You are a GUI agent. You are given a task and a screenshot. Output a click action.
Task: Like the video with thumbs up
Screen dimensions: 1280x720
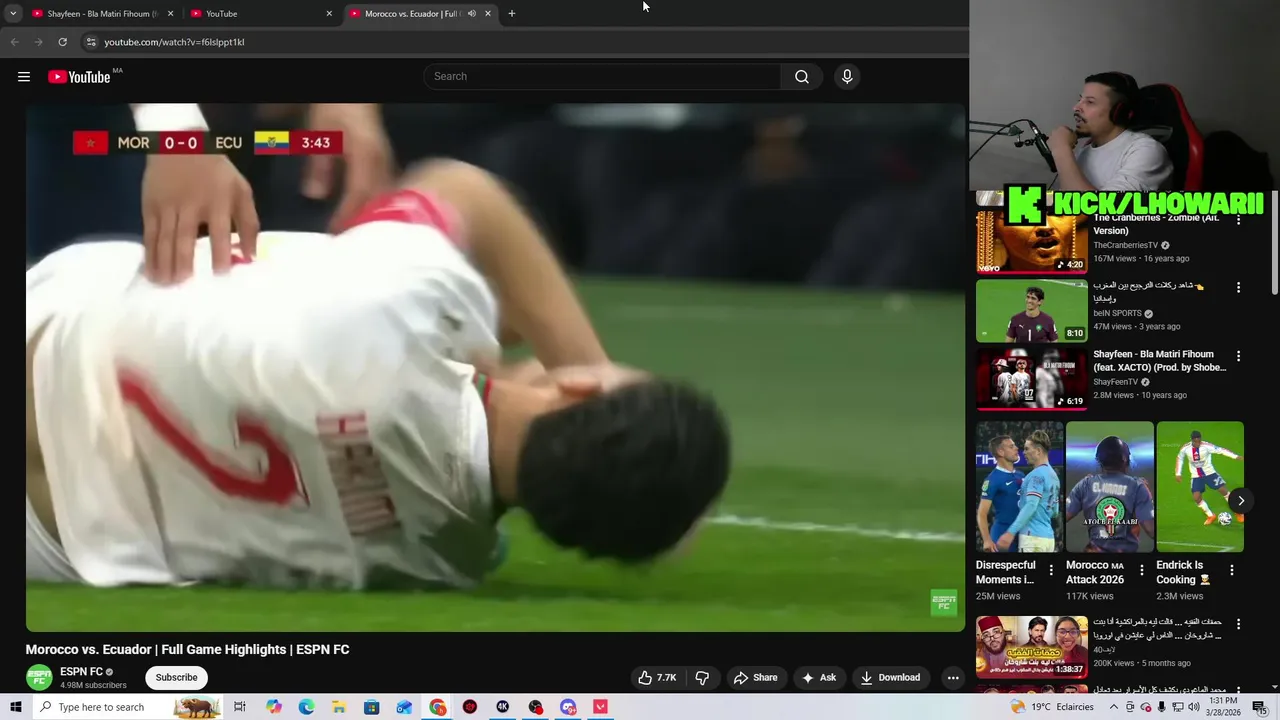coord(657,678)
